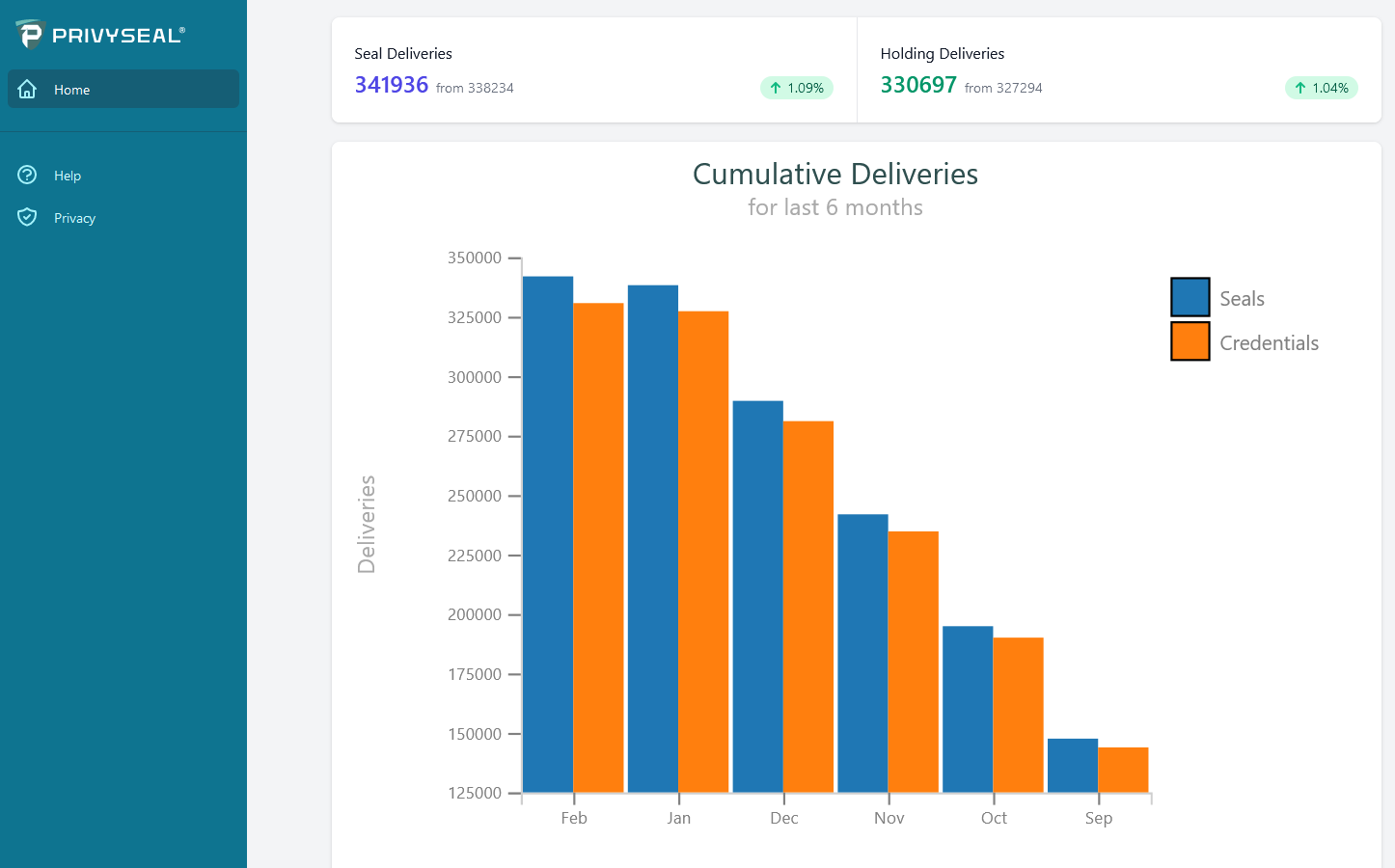Toggle the Credentials legend label
The width and height of the screenshot is (1395, 868).
1269,343
